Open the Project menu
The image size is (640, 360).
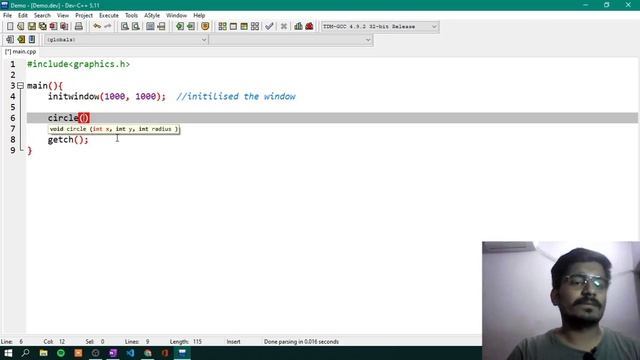(x=84, y=15)
